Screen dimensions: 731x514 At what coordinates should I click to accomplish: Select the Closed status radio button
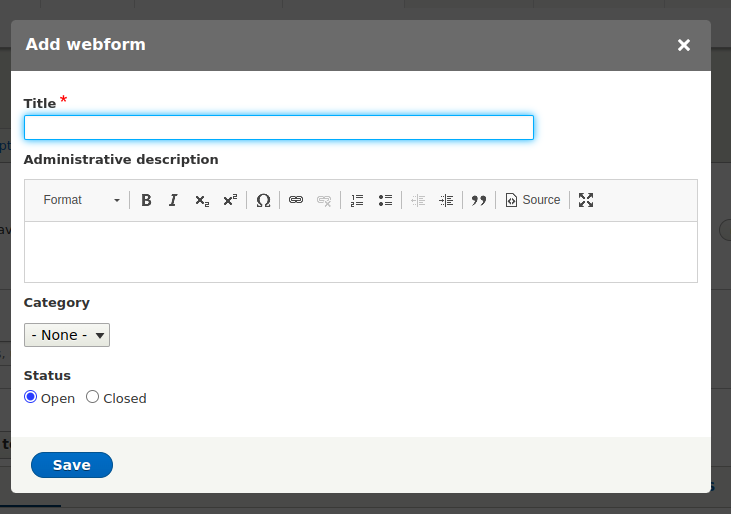[92, 397]
